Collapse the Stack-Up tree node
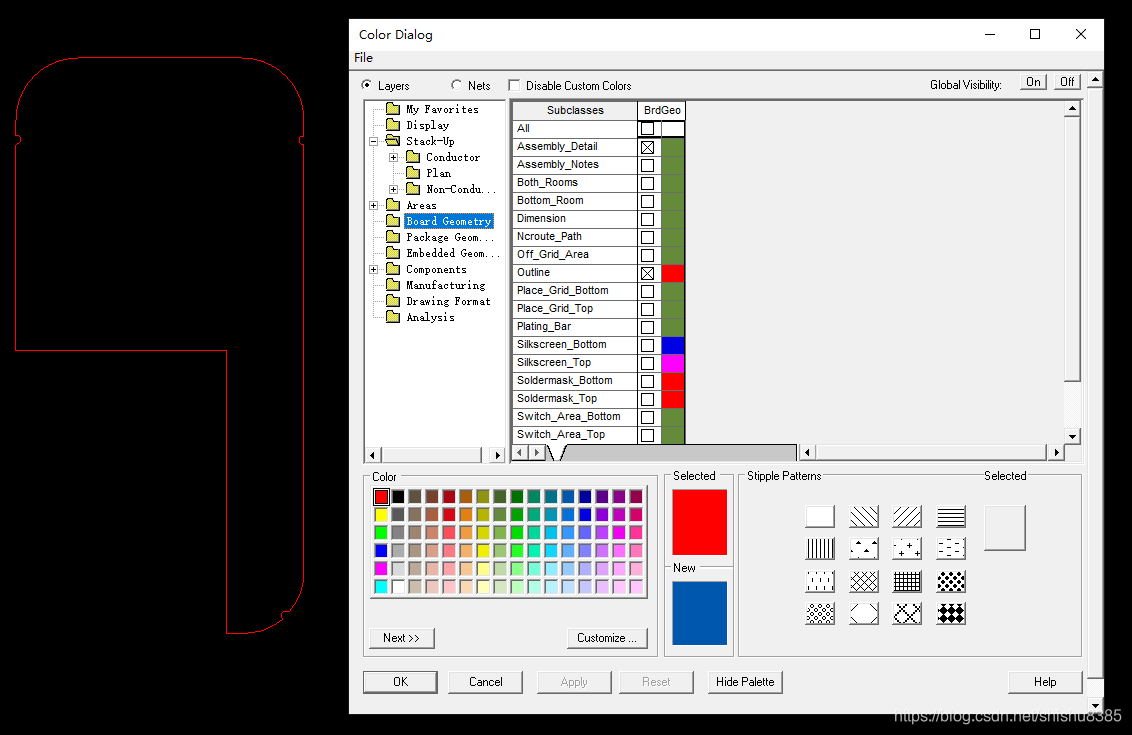Image resolution: width=1132 pixels, height=735 pixels. point(373,142)
